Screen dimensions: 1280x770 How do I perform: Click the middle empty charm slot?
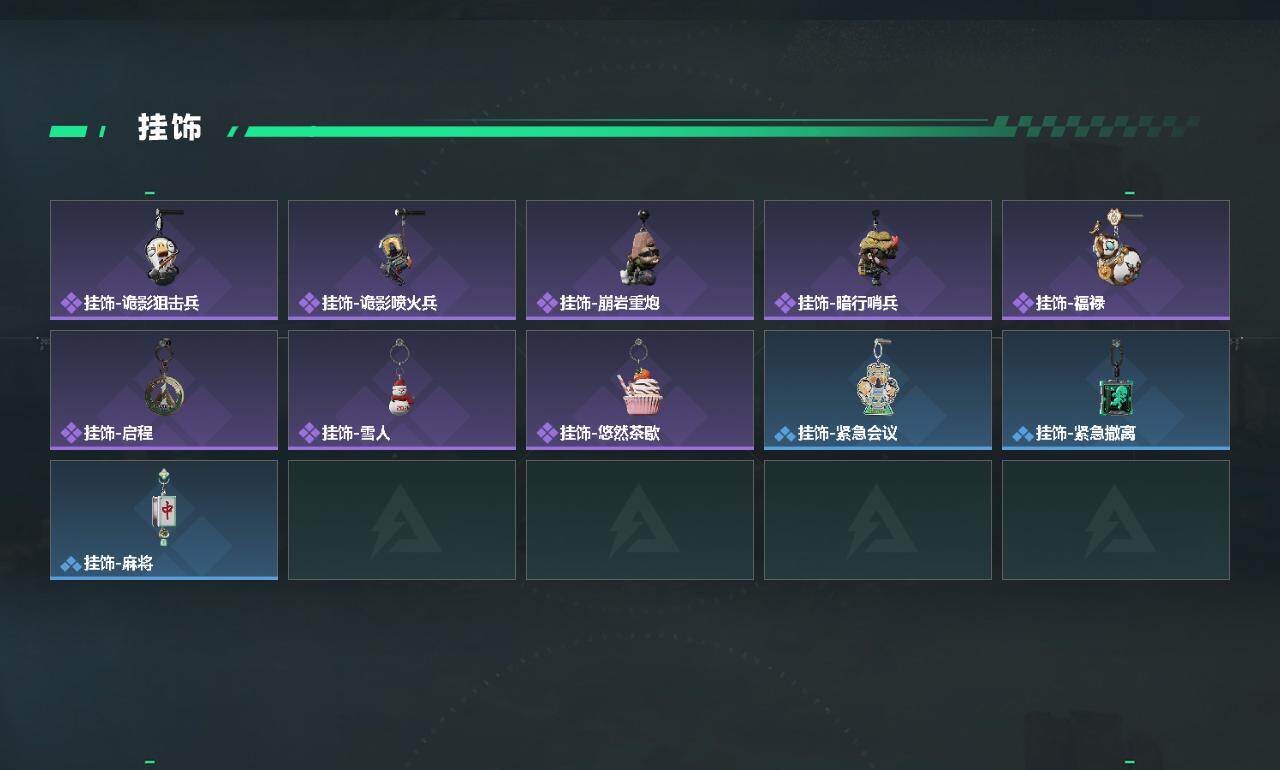[x=640, y=520]
